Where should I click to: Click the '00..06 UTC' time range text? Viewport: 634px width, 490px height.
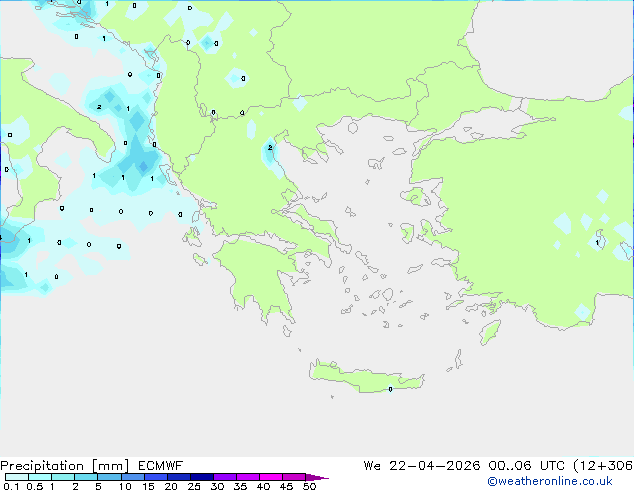(526, 466)
